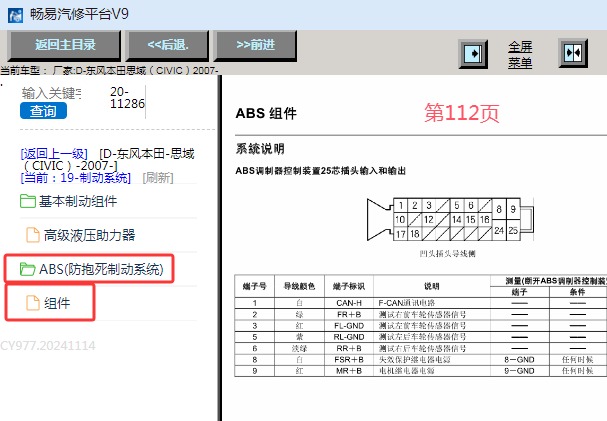Click the ABS 组件 page heading
This screenshot has width=607, height=421.
click(x=266, y=113)
